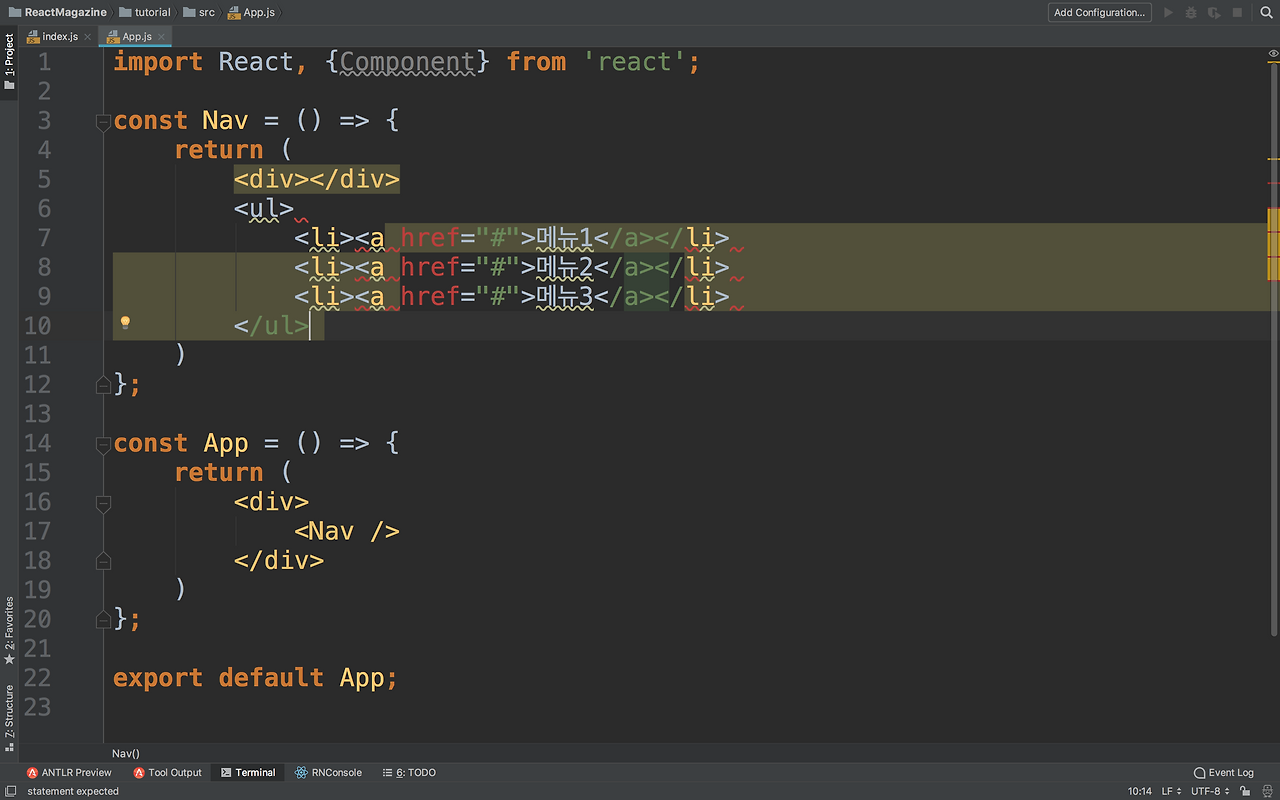Open the 2: Favorites side panel
This screenshot has width=1280, height=800.
[9, 631]
